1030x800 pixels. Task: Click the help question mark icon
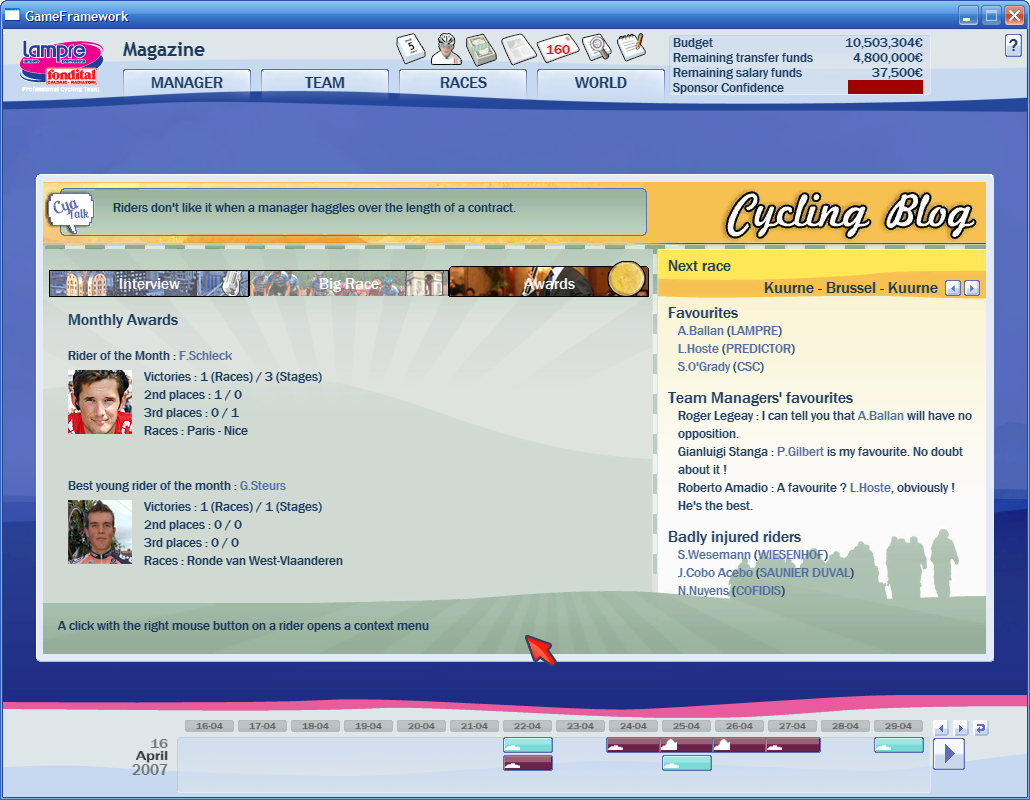point(1012,46)
